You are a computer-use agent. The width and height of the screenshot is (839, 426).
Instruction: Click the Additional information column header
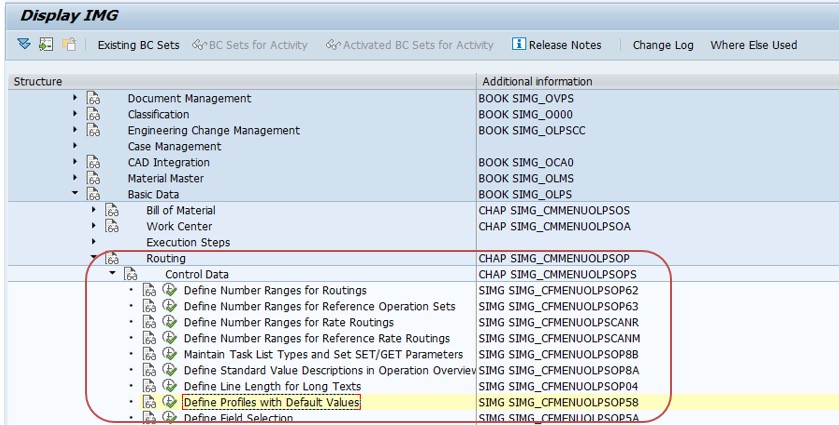[x=658, y=81]
